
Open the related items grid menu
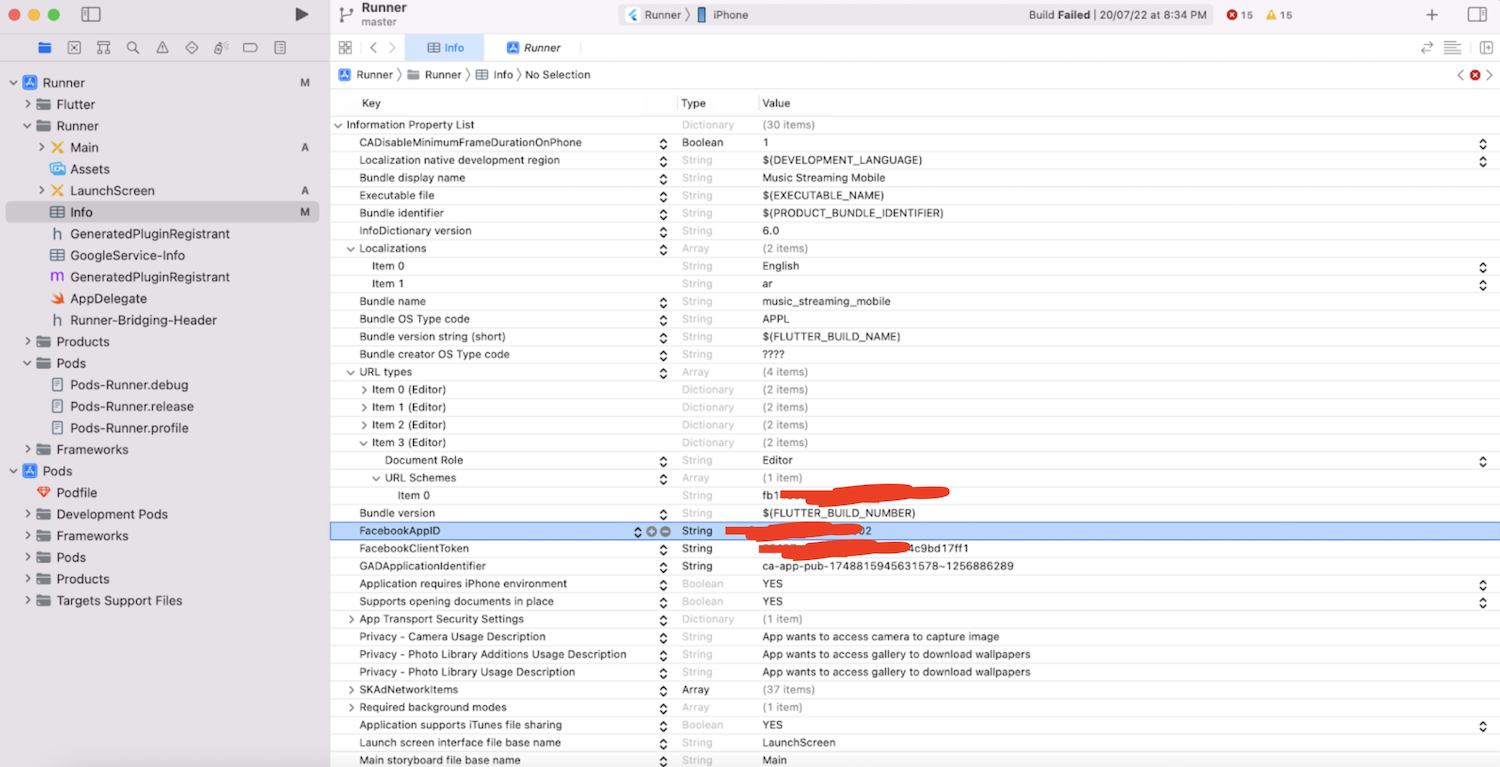pyautogui.click(x=345, y=47)
